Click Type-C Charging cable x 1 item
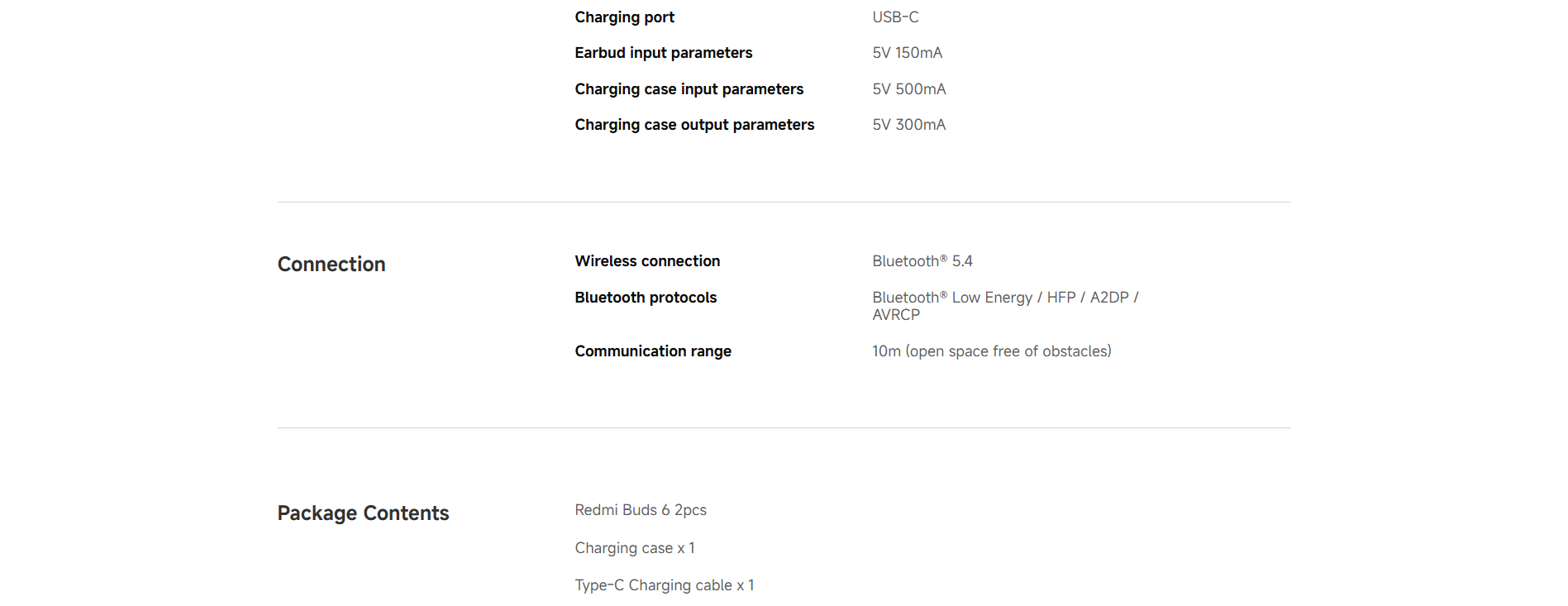The image size is (1568, 606). click(x=665, y=585)
